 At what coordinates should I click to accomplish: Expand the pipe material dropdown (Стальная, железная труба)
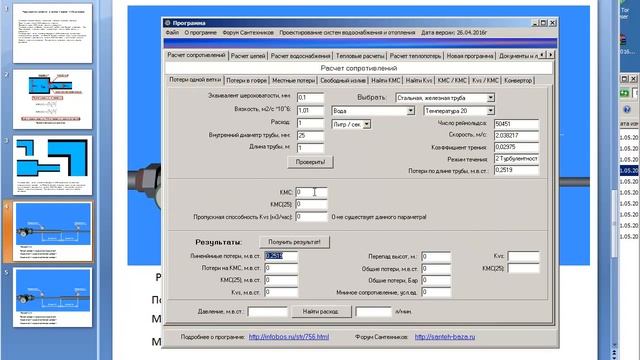pos(491,98)
